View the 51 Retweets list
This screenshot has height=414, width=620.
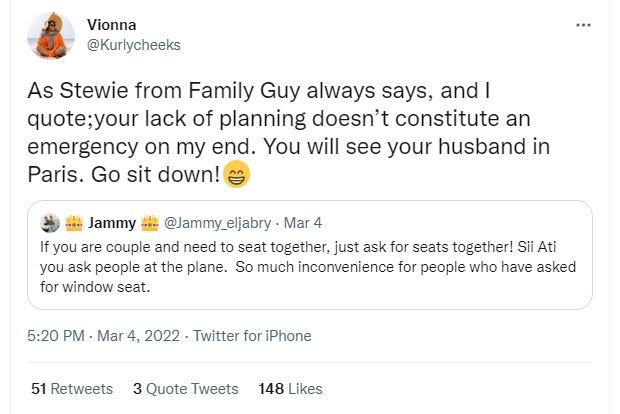(x=72, y=388)
